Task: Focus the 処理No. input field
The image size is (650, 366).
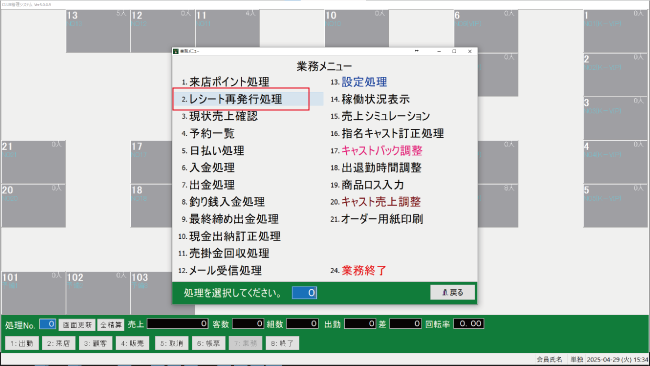Action: [48, 324]
